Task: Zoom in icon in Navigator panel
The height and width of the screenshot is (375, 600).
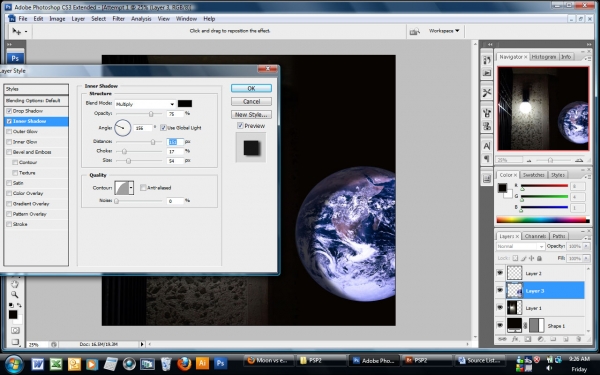Action: click(x=579, y=160)
